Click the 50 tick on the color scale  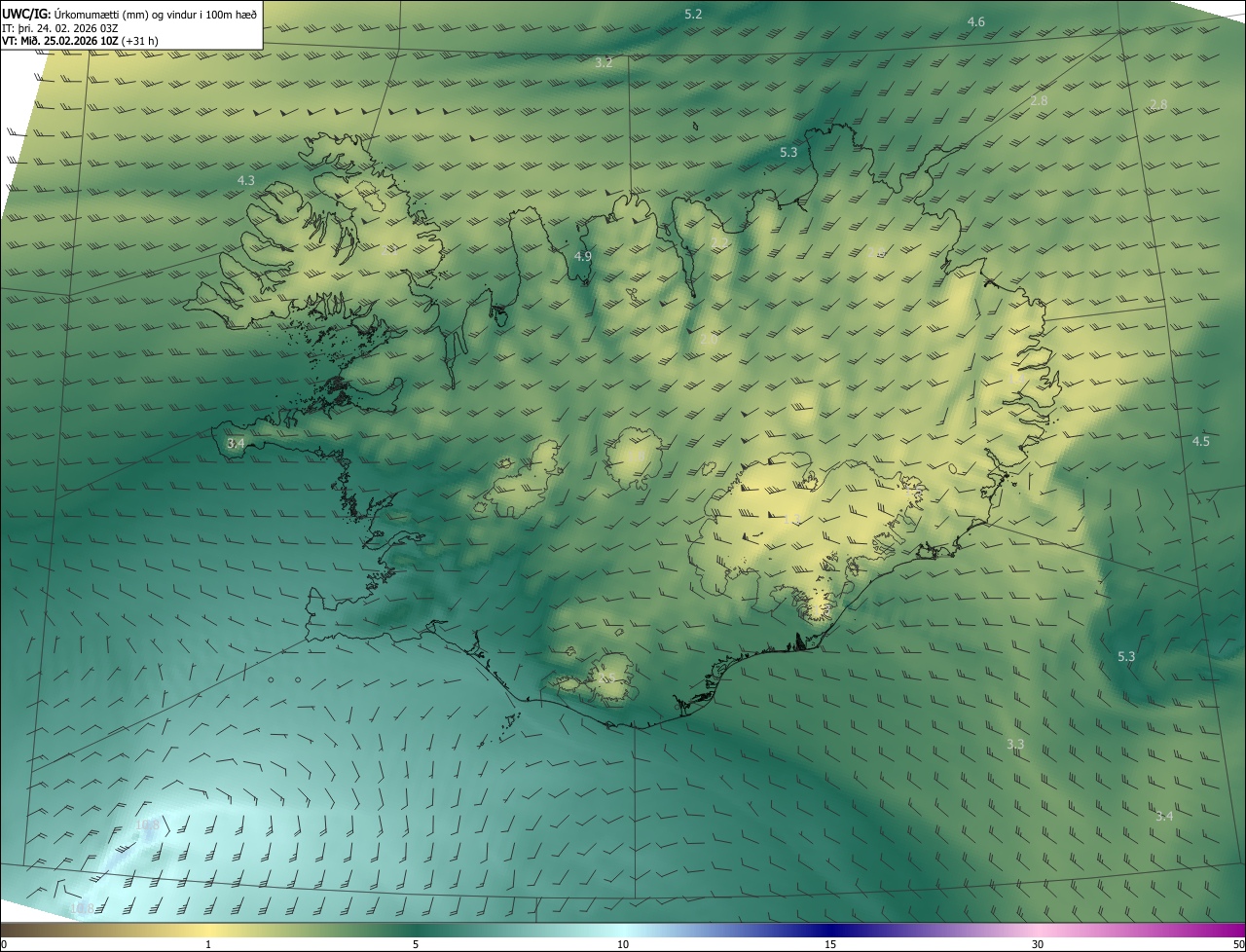(1238, 945)
